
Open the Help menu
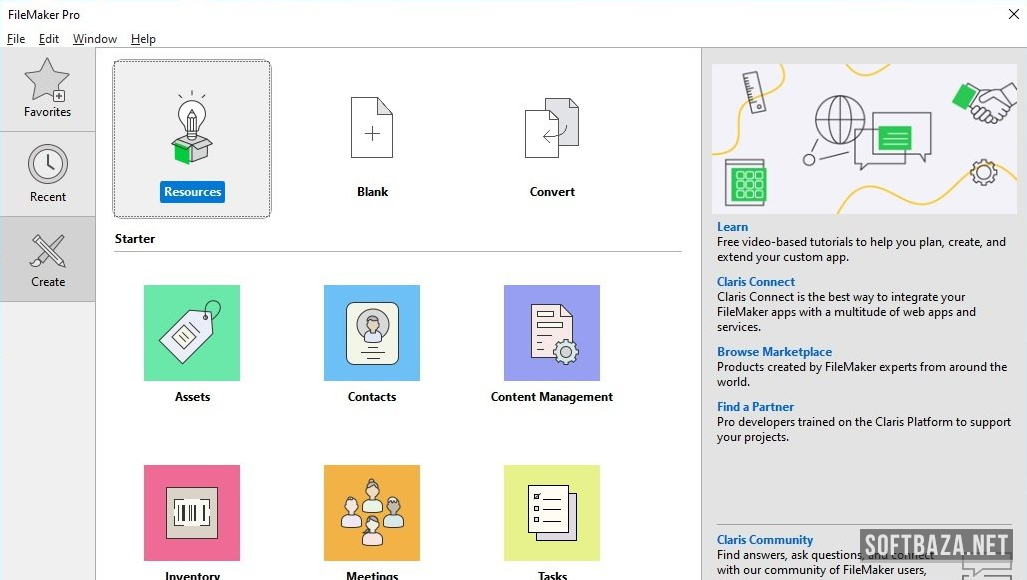(x=143, y=39)
